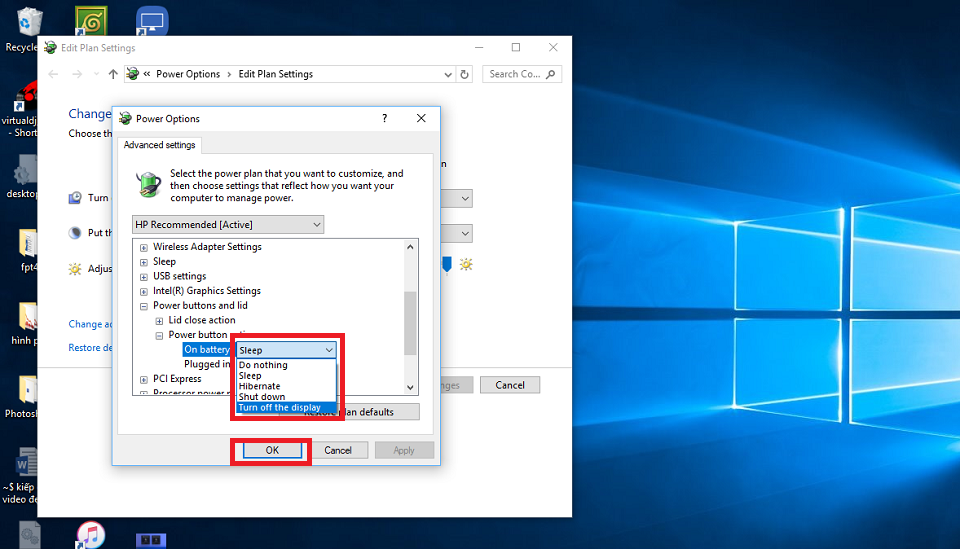
Task: Open the put computer to sleep dropdown behind dialog
Action: click(457, 233)
